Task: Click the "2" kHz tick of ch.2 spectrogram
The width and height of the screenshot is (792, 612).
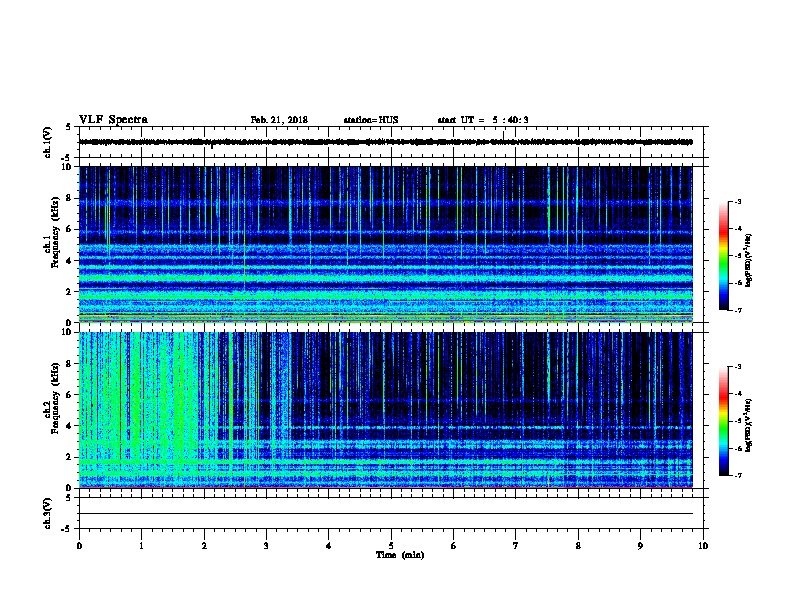Action: pyautogui.click(x=69, y=457)
